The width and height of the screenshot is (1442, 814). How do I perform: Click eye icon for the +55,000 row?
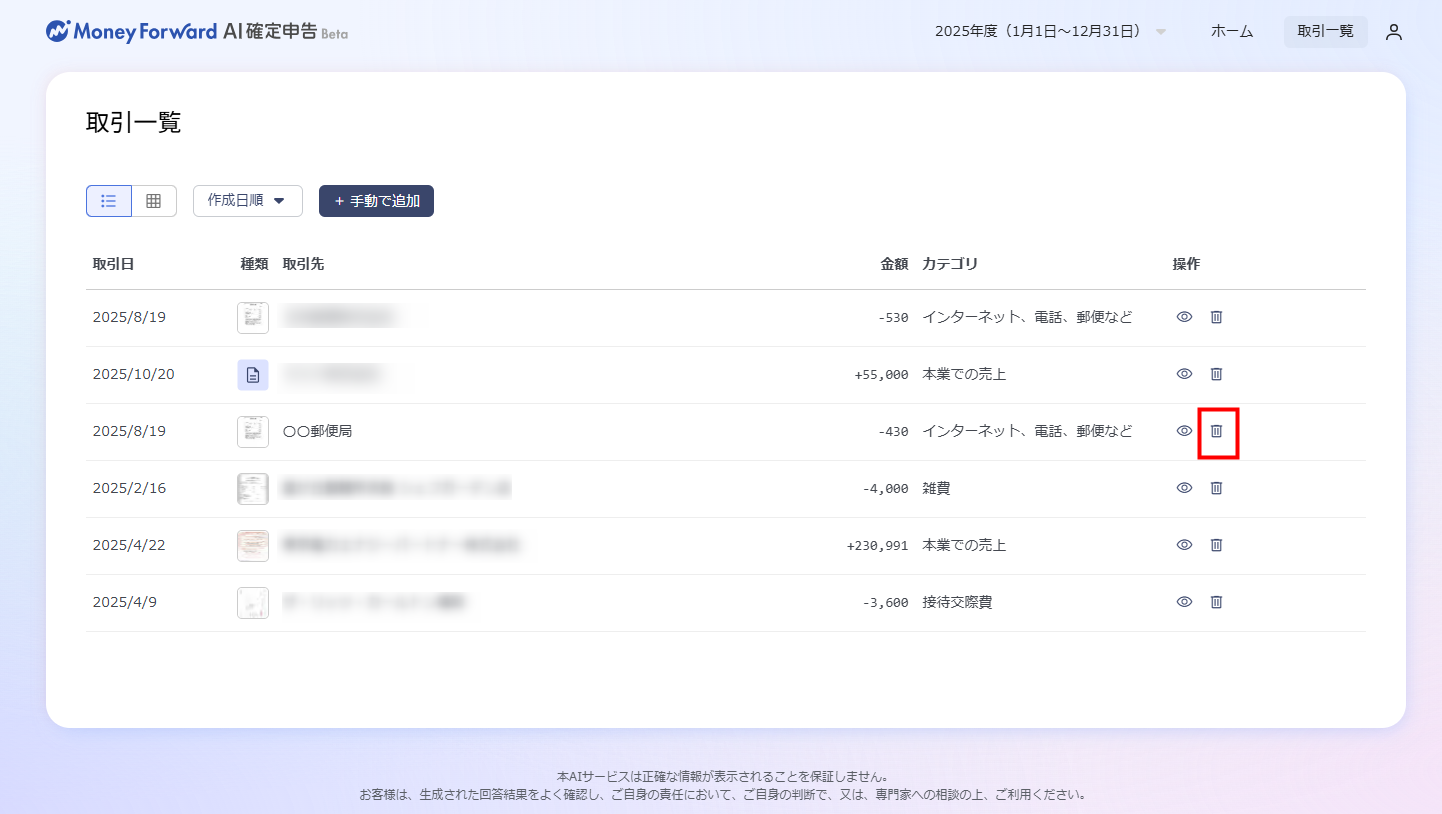[x=1184, y=374]
